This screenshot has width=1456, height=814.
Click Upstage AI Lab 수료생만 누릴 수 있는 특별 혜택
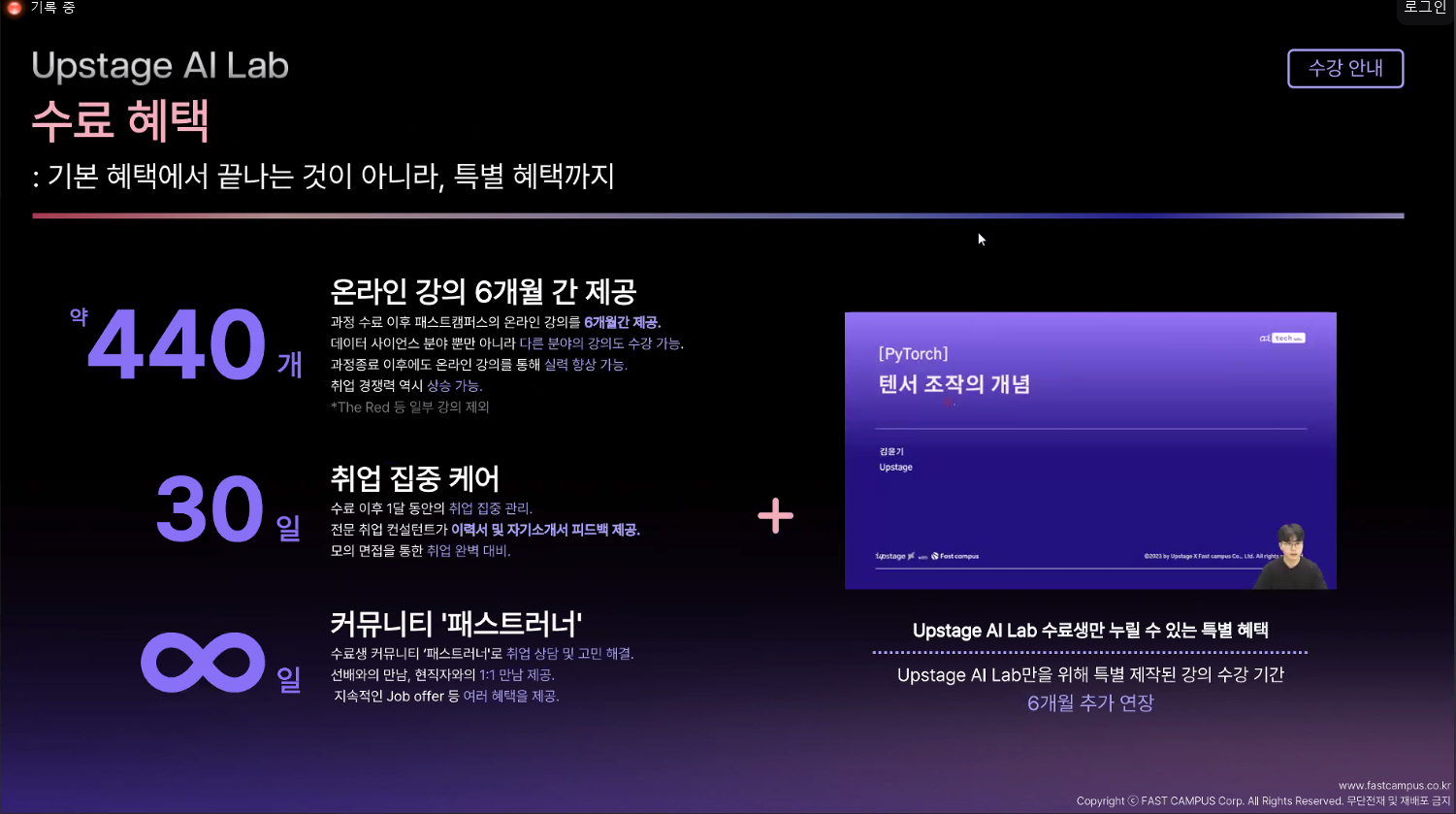[1090, 631]
